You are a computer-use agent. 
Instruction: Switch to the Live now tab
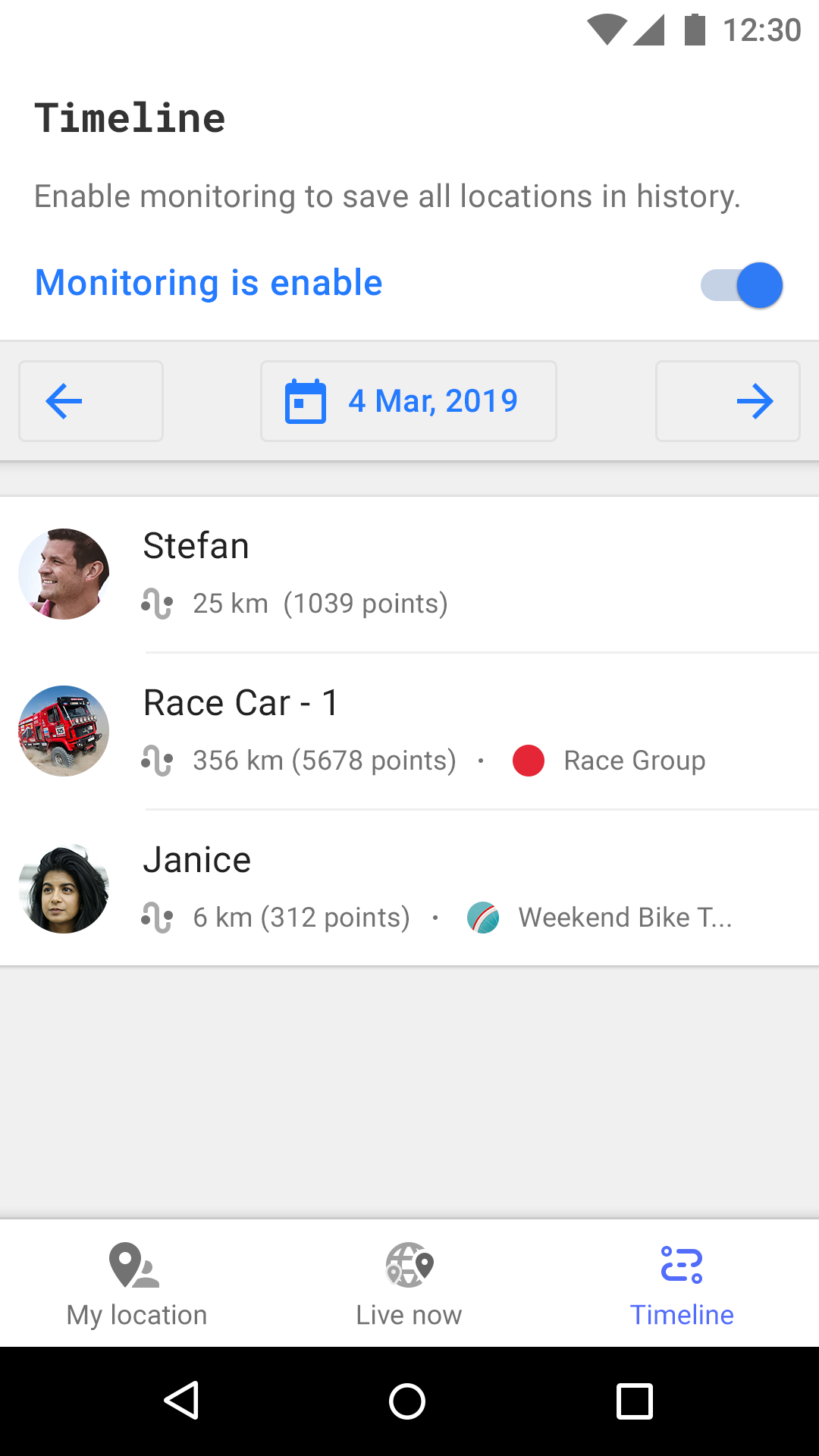[409, 1283]
